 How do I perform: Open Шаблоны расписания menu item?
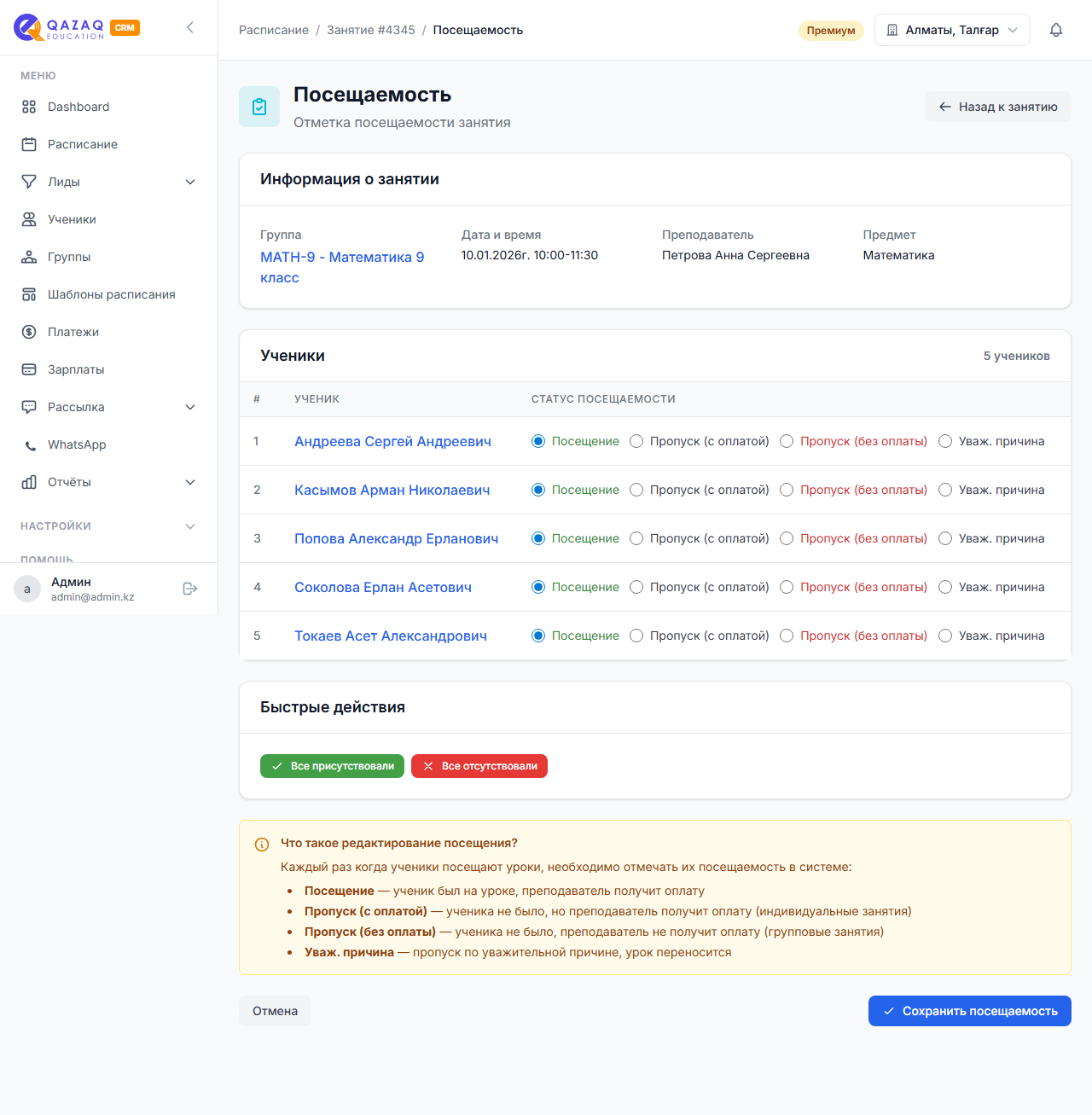[x=109, y=294]
